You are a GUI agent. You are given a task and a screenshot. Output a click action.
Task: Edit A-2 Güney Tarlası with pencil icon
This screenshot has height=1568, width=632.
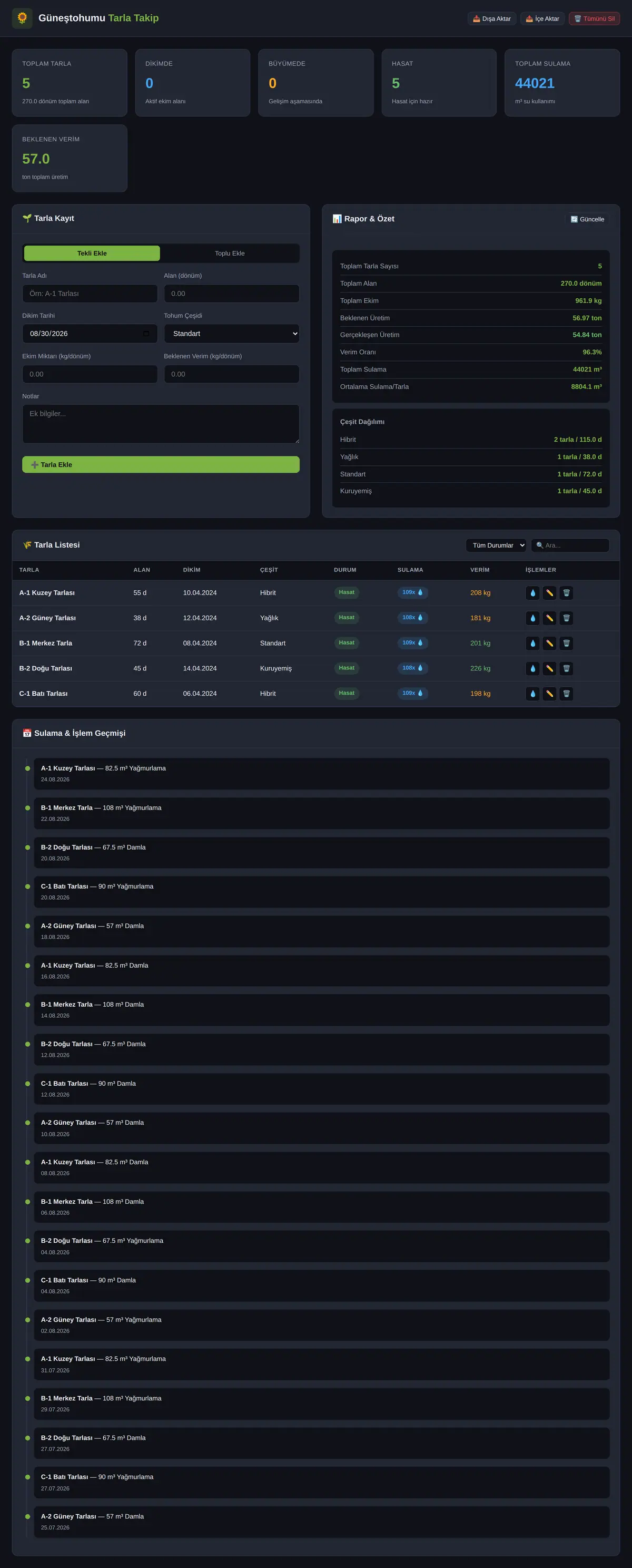pyautogui.click(x=549, y=618)
